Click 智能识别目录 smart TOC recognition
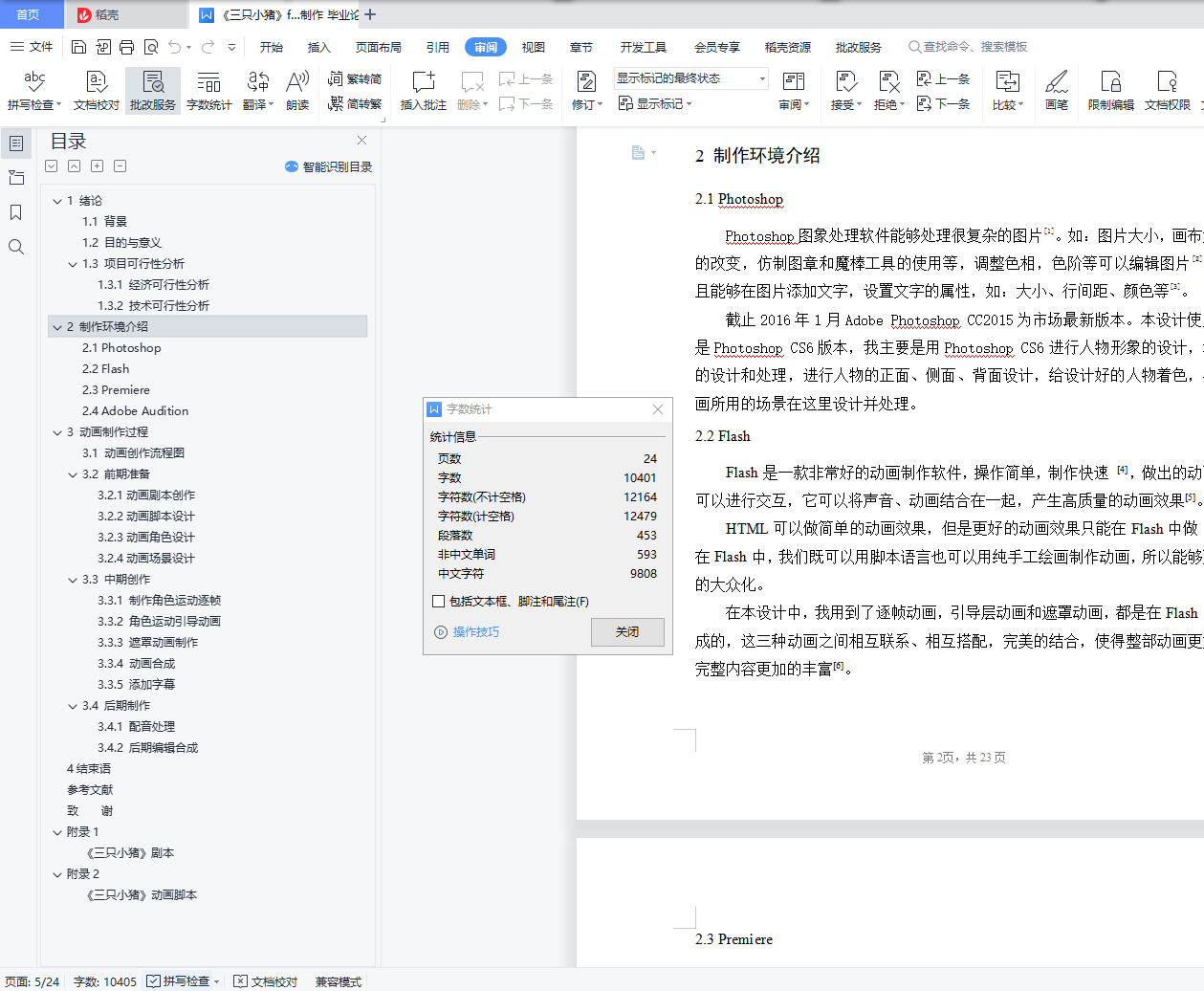 click(x=328, y=166)
